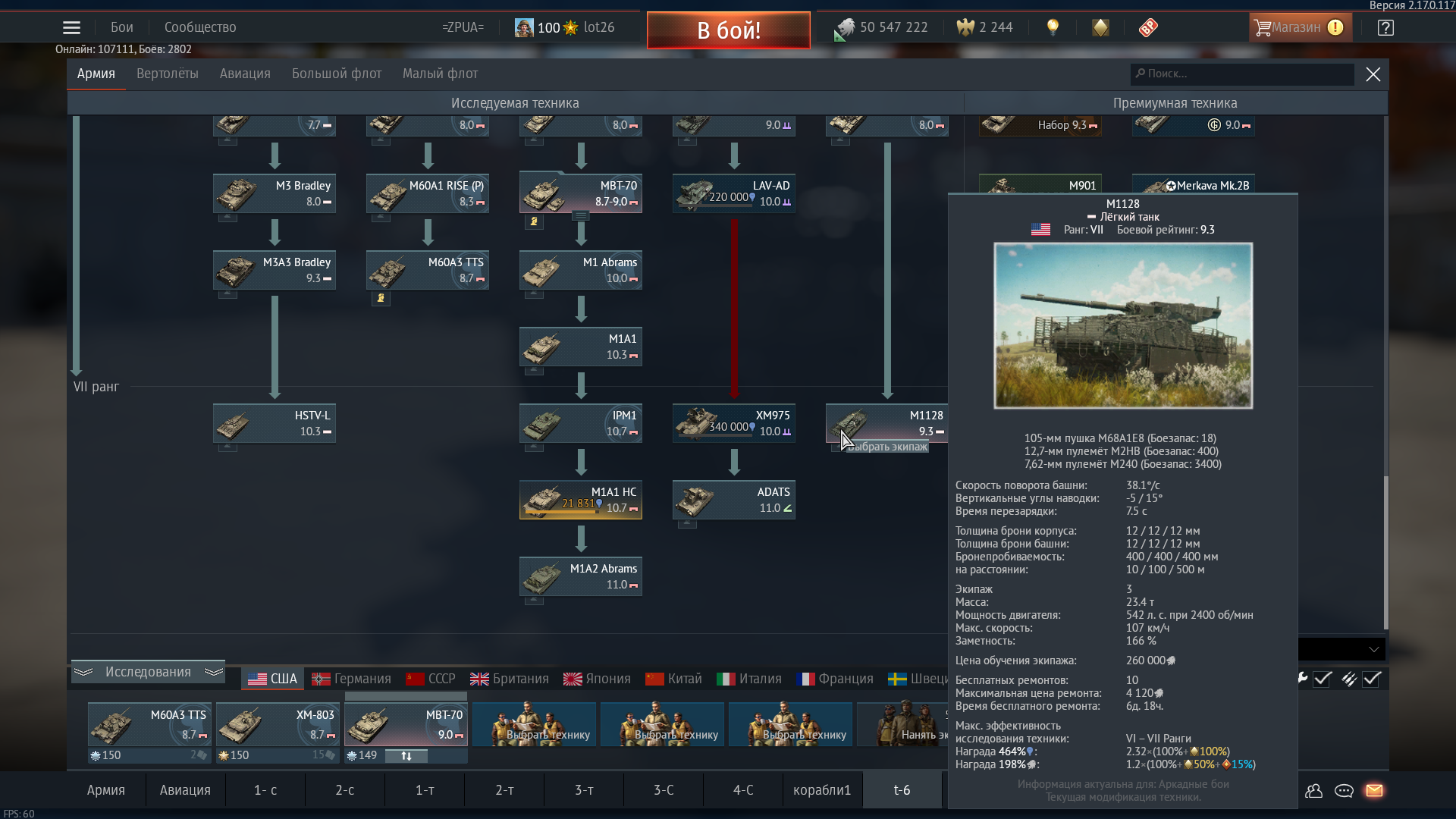Select the Япония nation tab

click(x=598, y=679)
